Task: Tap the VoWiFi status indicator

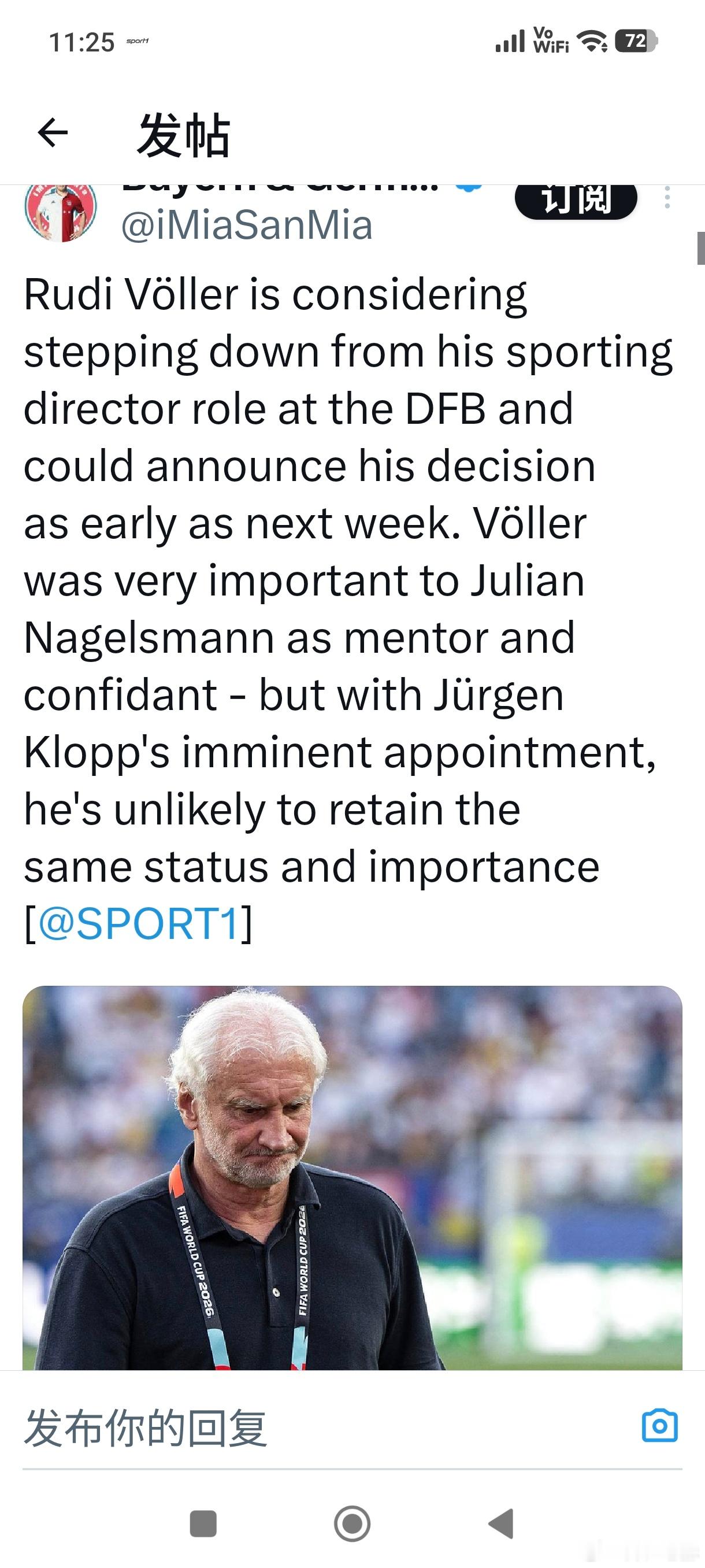Action: 551,41
